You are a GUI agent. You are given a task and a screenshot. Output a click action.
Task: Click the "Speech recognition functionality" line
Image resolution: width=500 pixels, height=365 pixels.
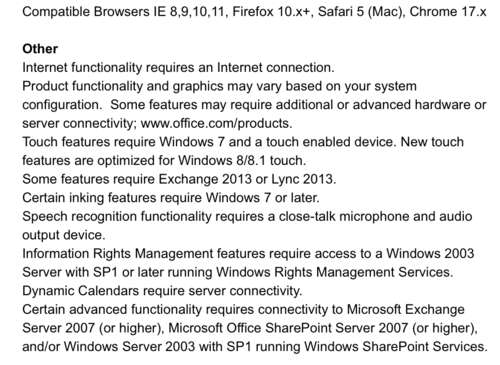tap(247, 217)
